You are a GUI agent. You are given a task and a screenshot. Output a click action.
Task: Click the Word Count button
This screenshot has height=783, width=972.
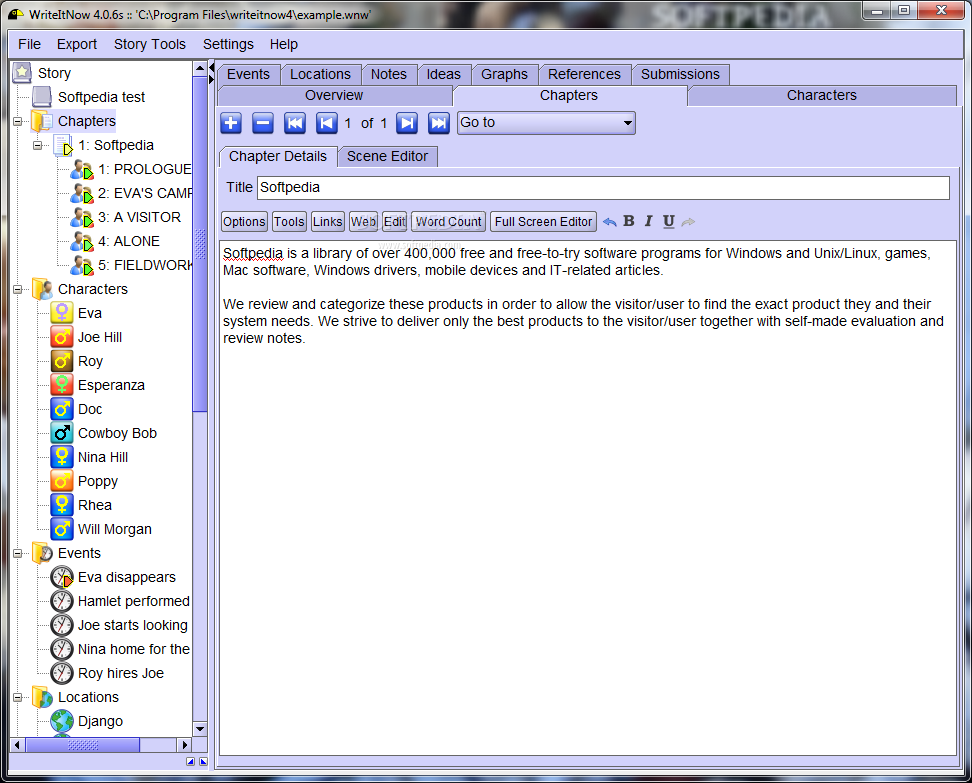(x=448, y=222)
